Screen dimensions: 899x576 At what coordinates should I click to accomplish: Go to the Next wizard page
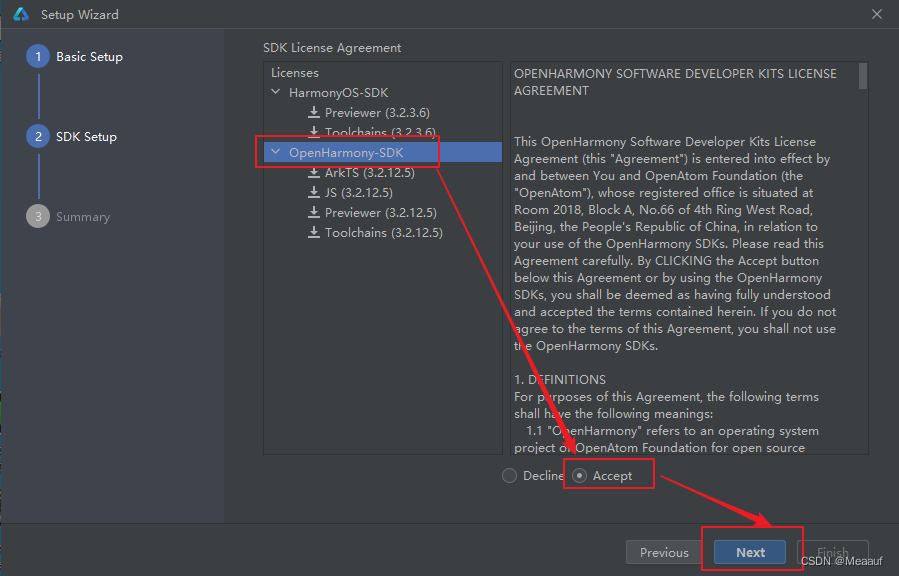[750, 552]
